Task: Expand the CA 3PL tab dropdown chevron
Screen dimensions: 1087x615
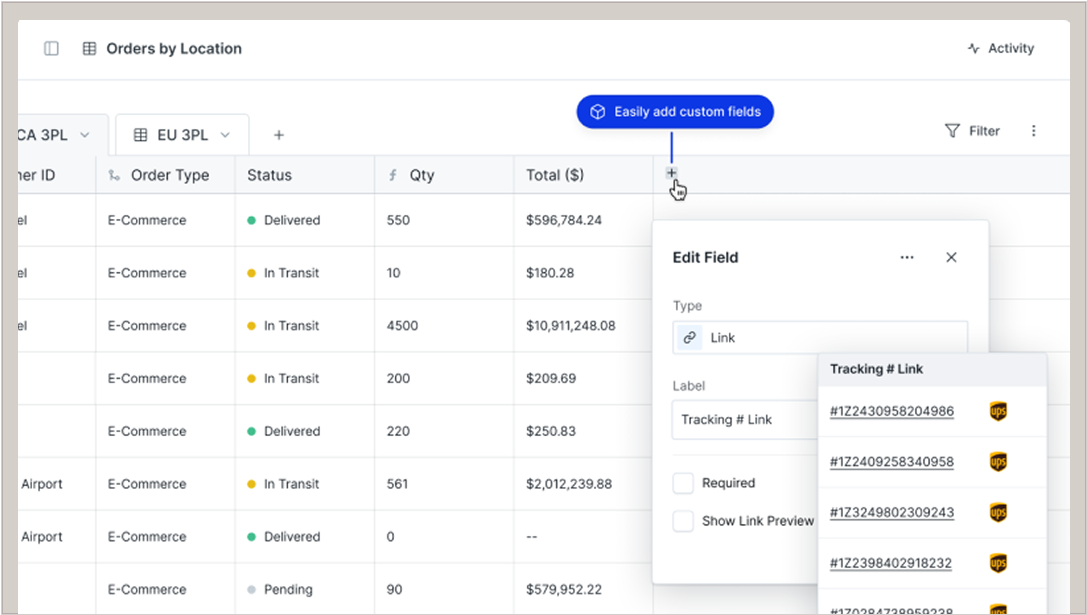Action: 85,135
